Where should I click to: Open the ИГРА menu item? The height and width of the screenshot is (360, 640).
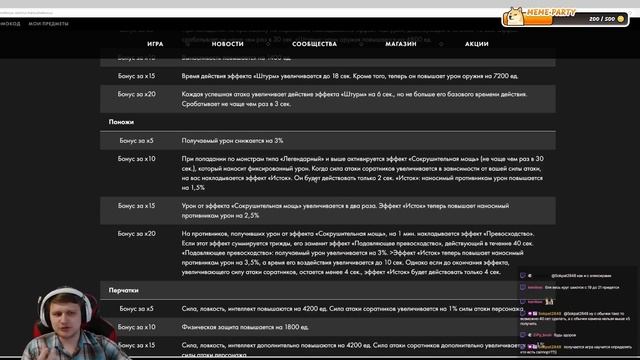[155, 44]
